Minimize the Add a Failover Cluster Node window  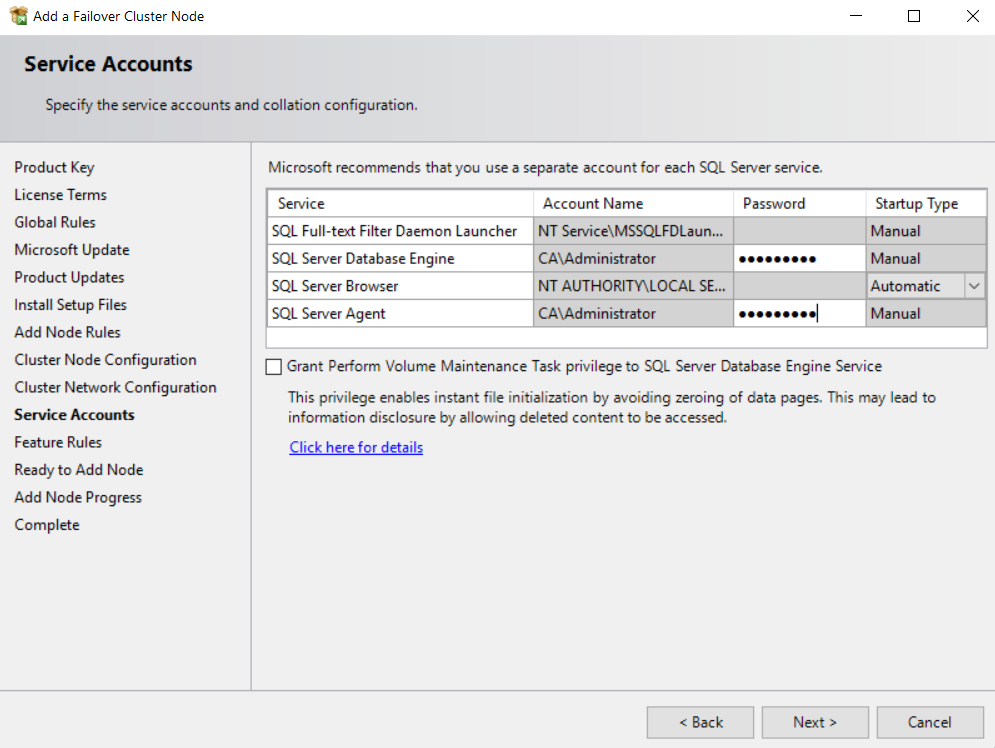point(856,16)
